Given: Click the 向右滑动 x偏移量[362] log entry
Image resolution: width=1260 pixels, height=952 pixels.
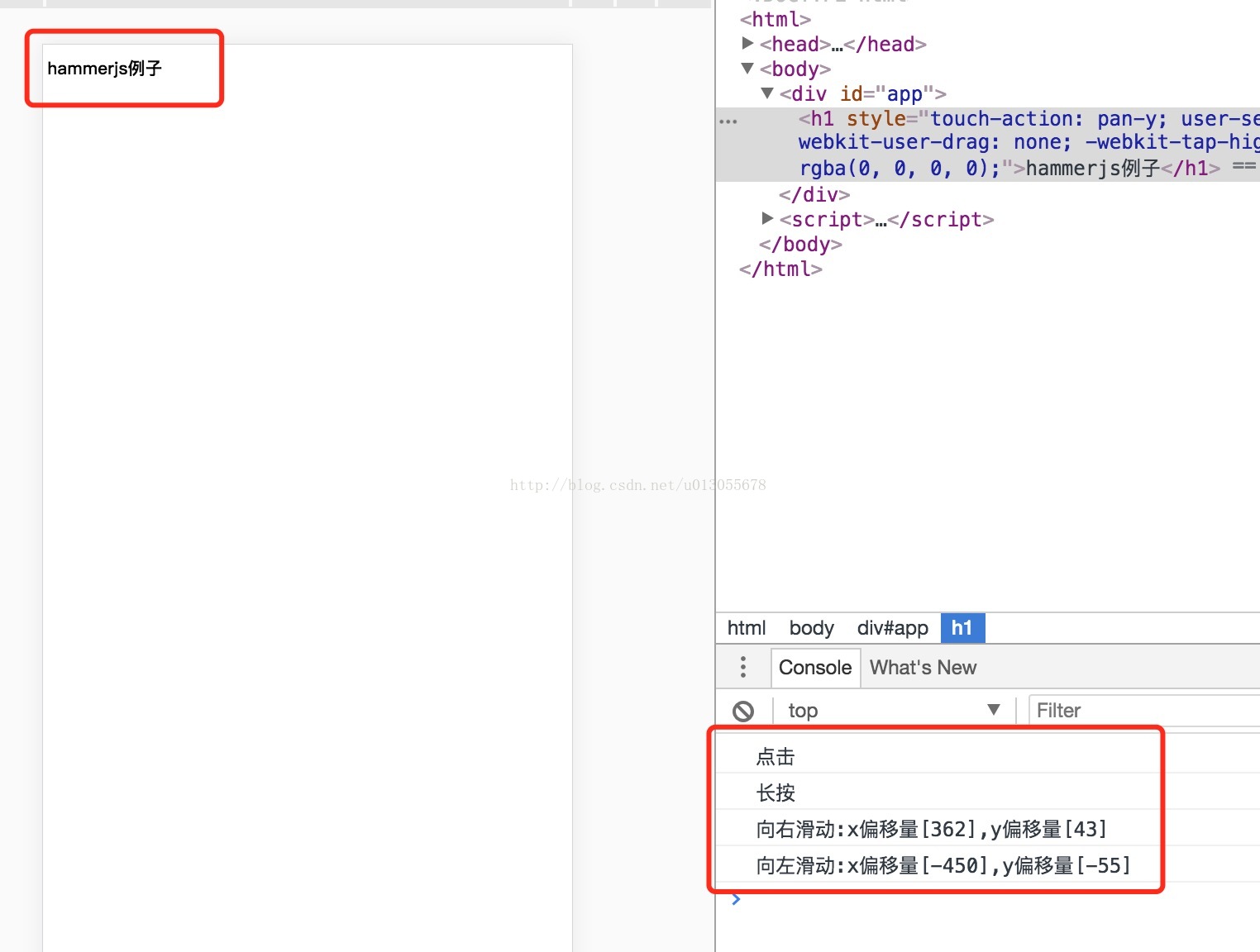Looking at the screenshot, I should pyautogui.click(x=931, y=829).
